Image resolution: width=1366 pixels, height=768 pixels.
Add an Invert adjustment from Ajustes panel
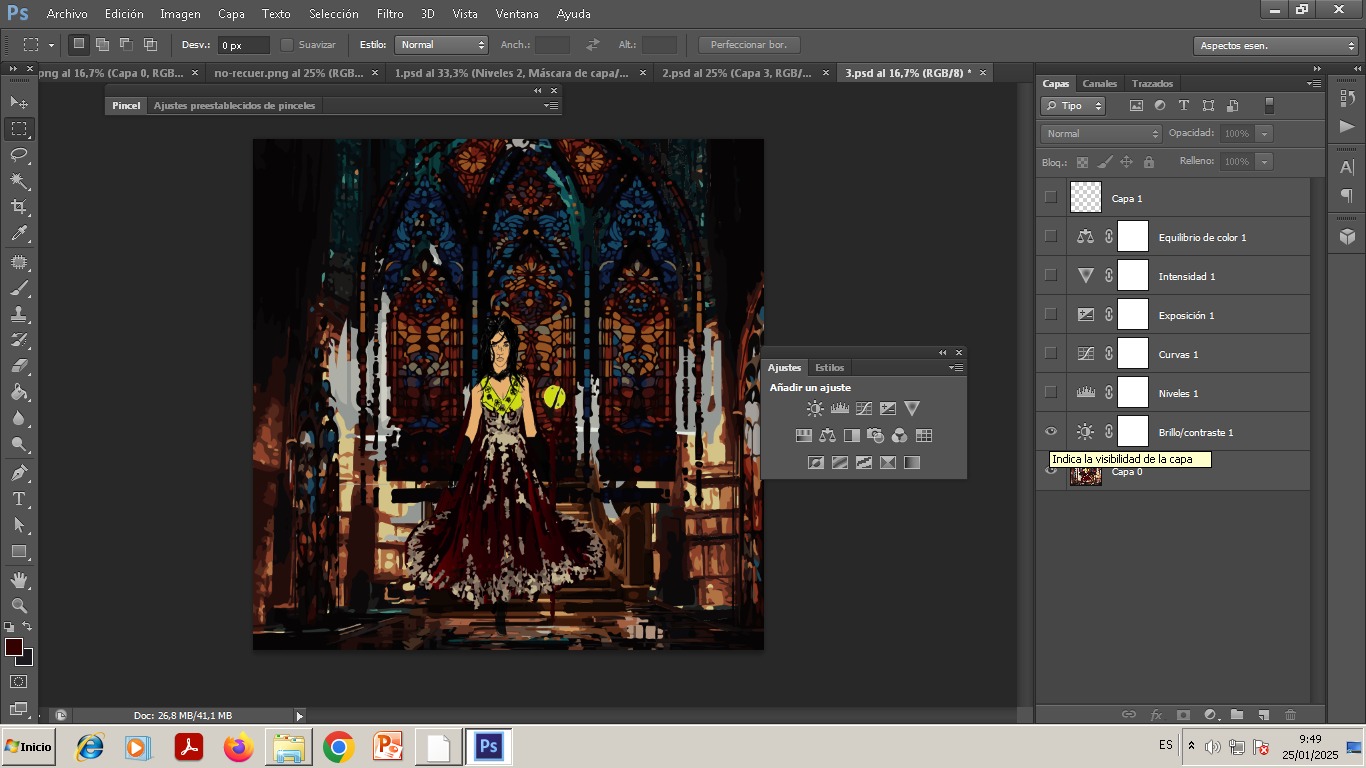tap(815, 463)
